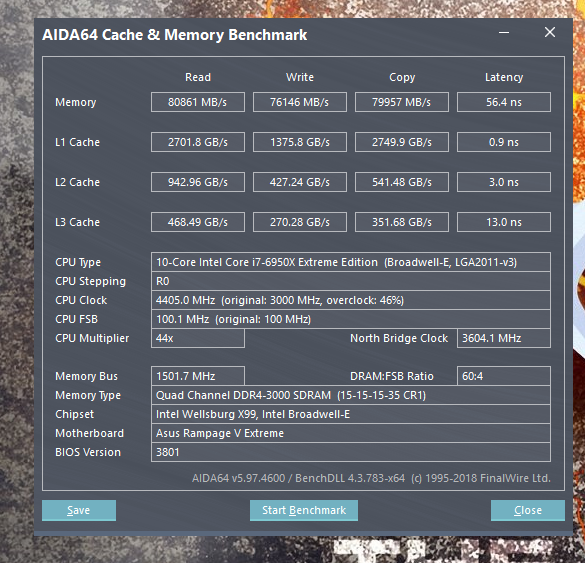Viewport: 585px width, 563px height.
Task: Select Memory read value 80861 MB/s
Action: [198, 102]
